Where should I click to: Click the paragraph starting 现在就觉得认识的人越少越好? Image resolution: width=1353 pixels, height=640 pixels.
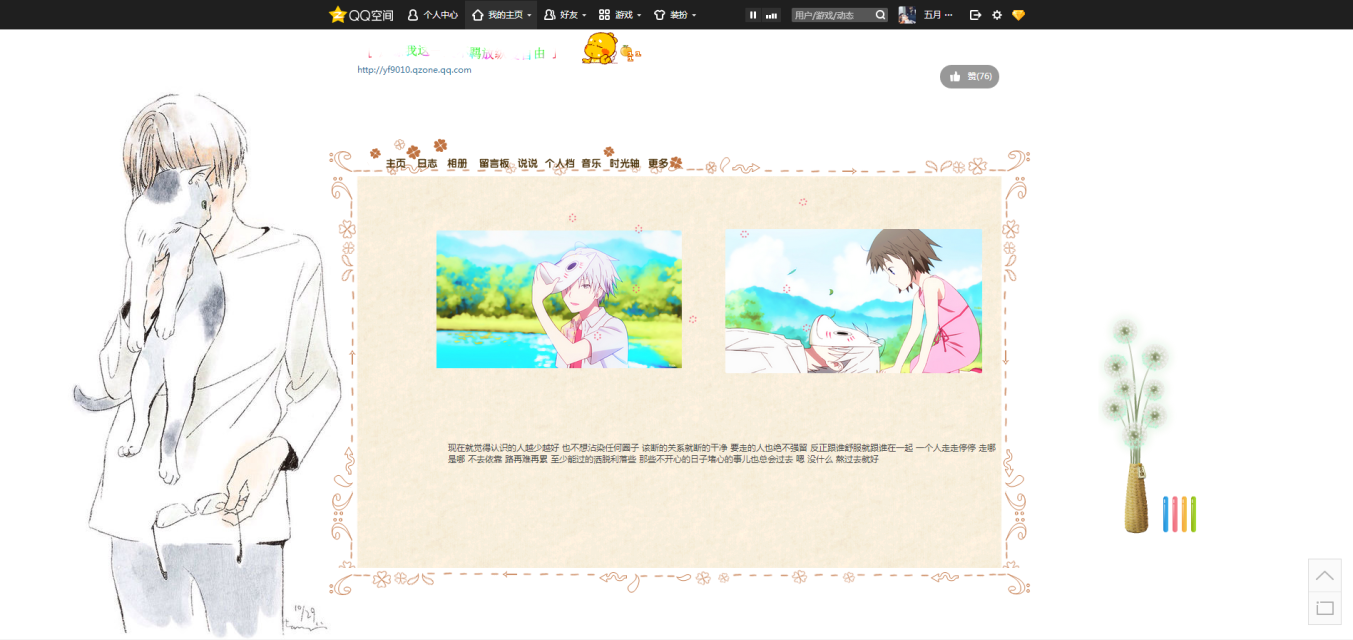point(721,453)
